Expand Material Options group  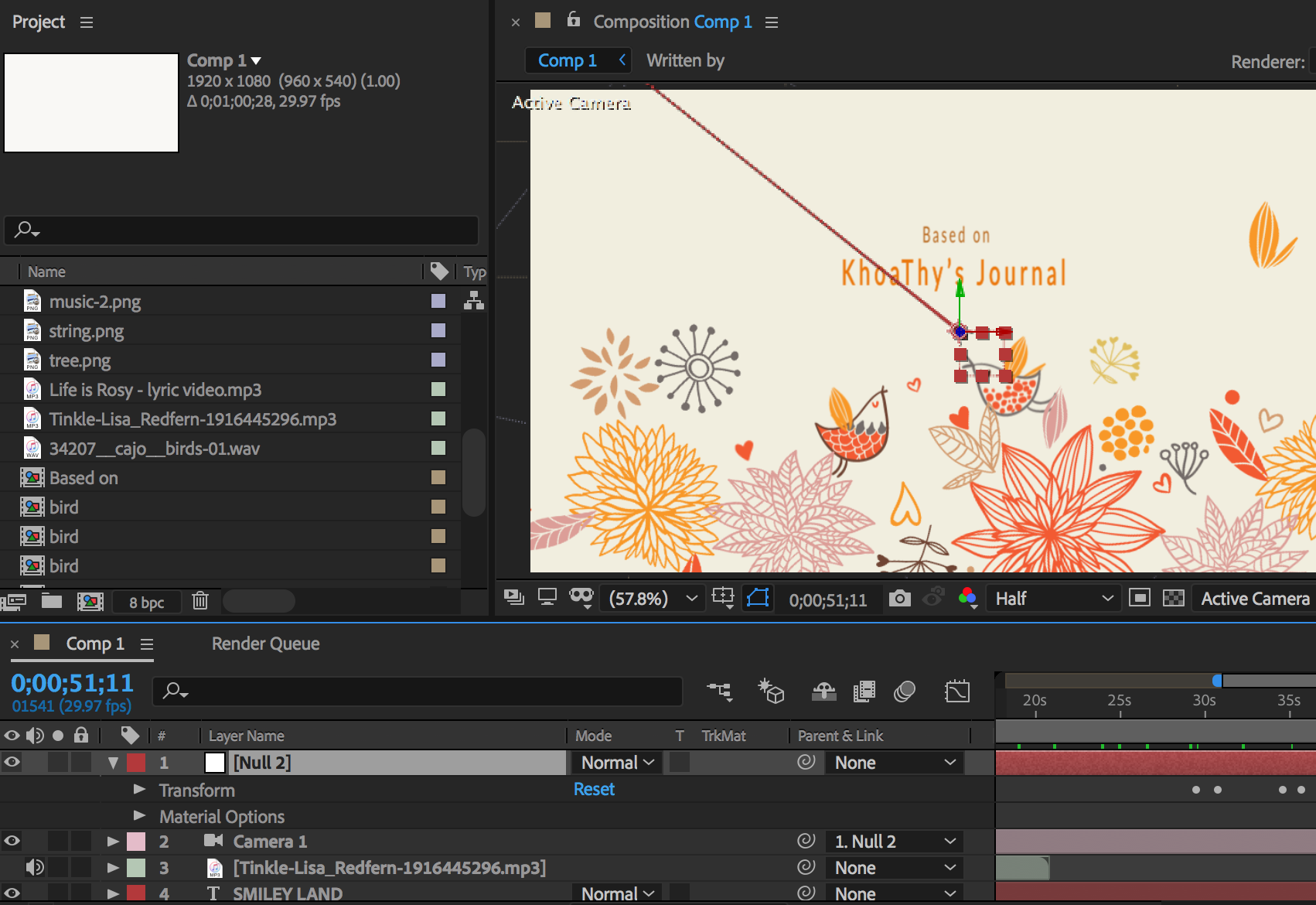click(139, 815)
